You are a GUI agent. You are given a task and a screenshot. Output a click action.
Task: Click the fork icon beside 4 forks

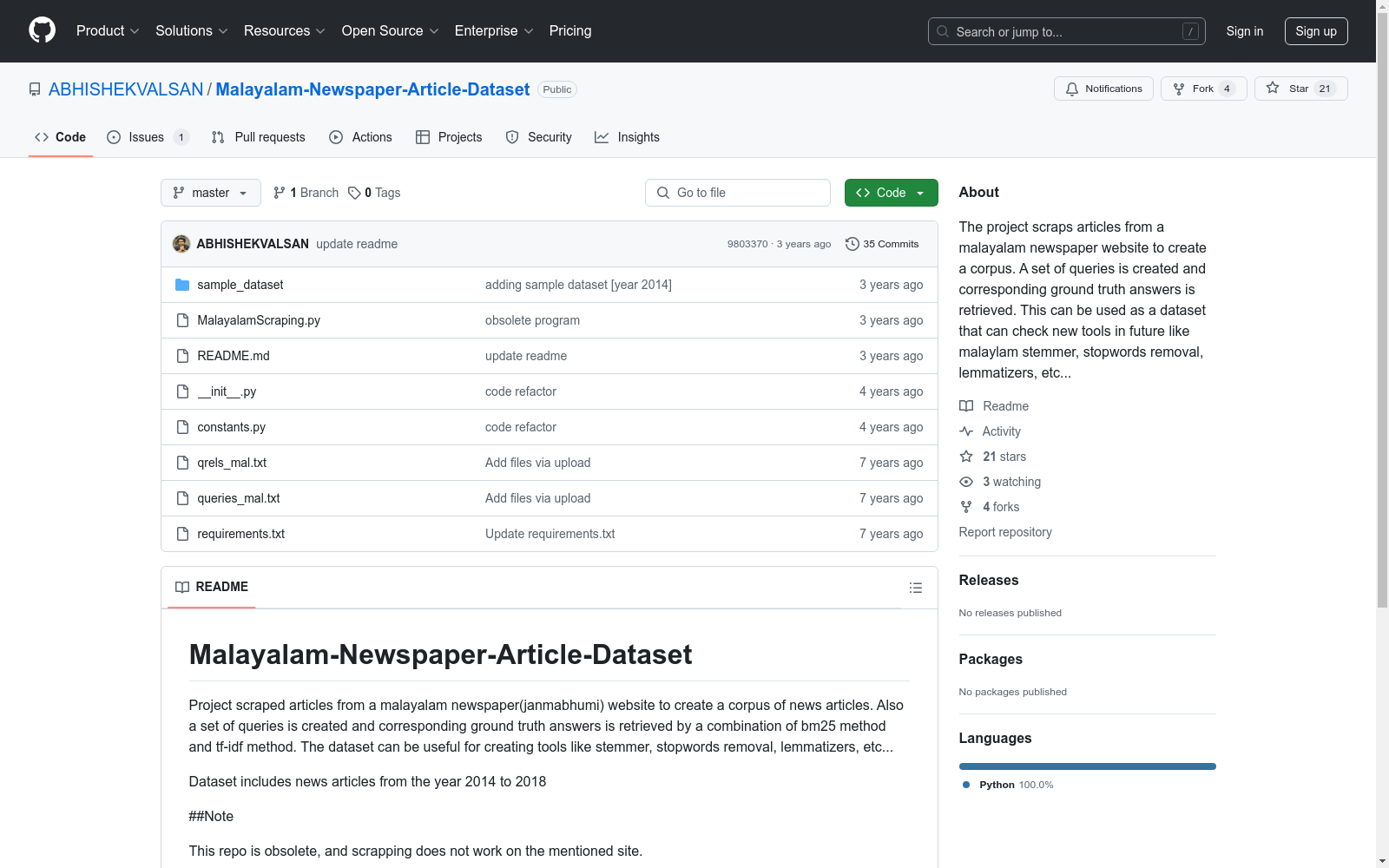[966, 507]
